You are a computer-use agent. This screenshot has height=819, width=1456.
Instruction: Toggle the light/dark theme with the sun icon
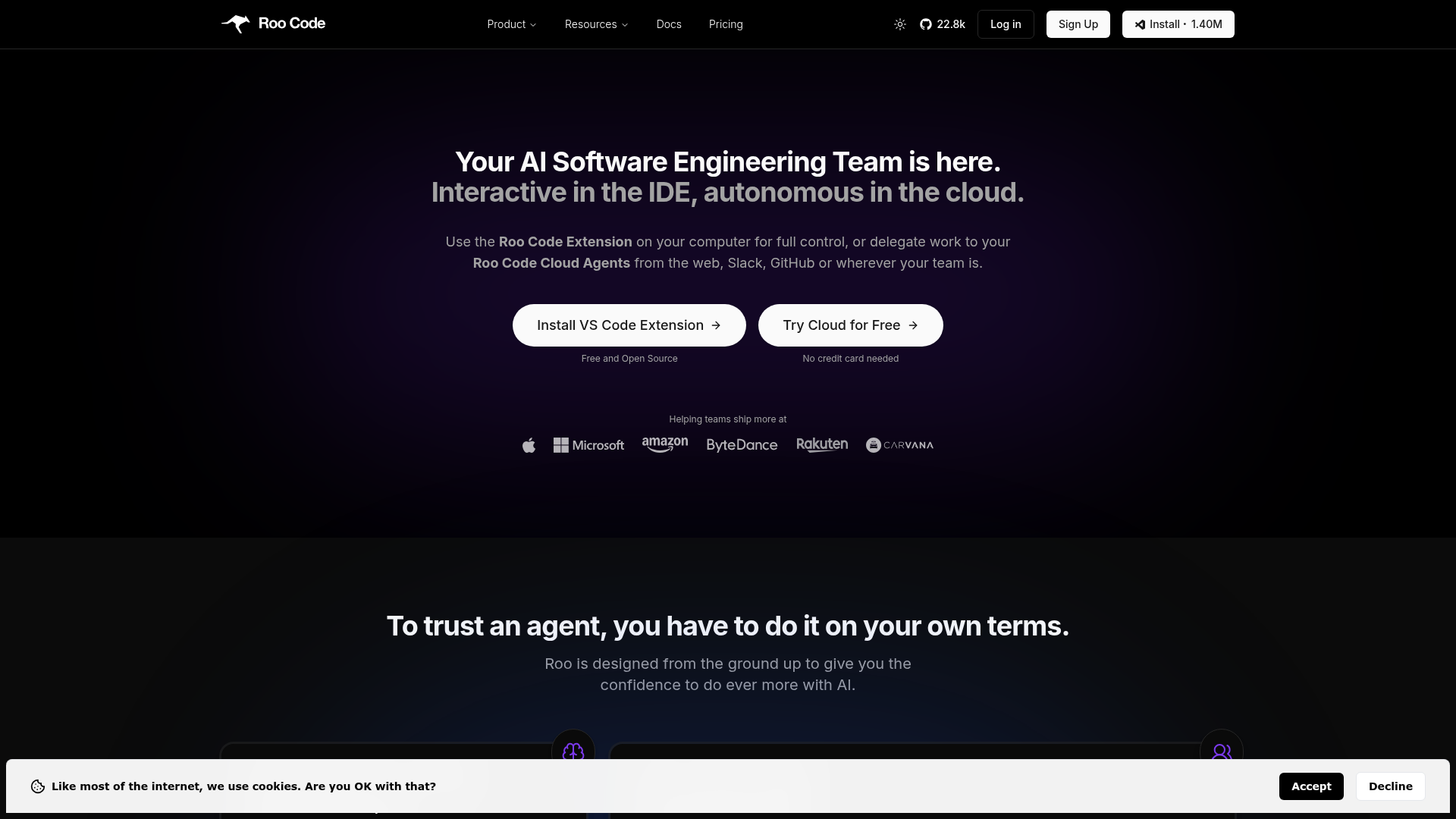point(899,24)
